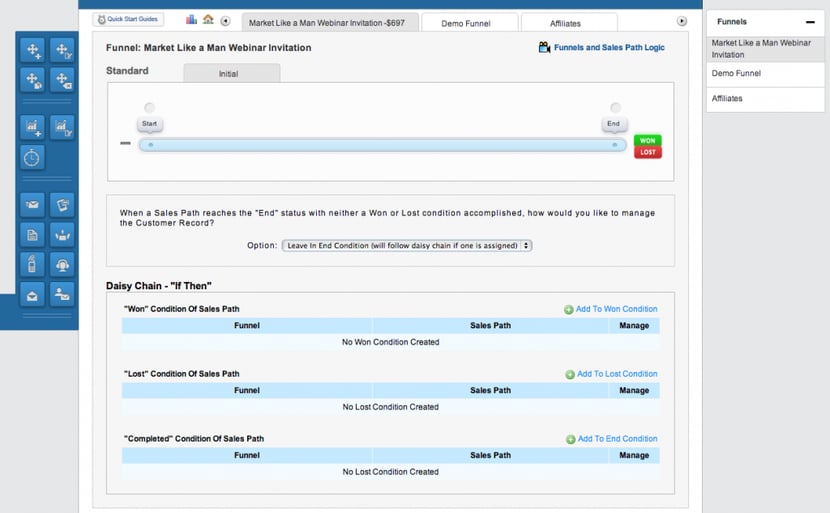
Task: Click the red LOST button
Action: pyautogui.click(x=648, y=152)
